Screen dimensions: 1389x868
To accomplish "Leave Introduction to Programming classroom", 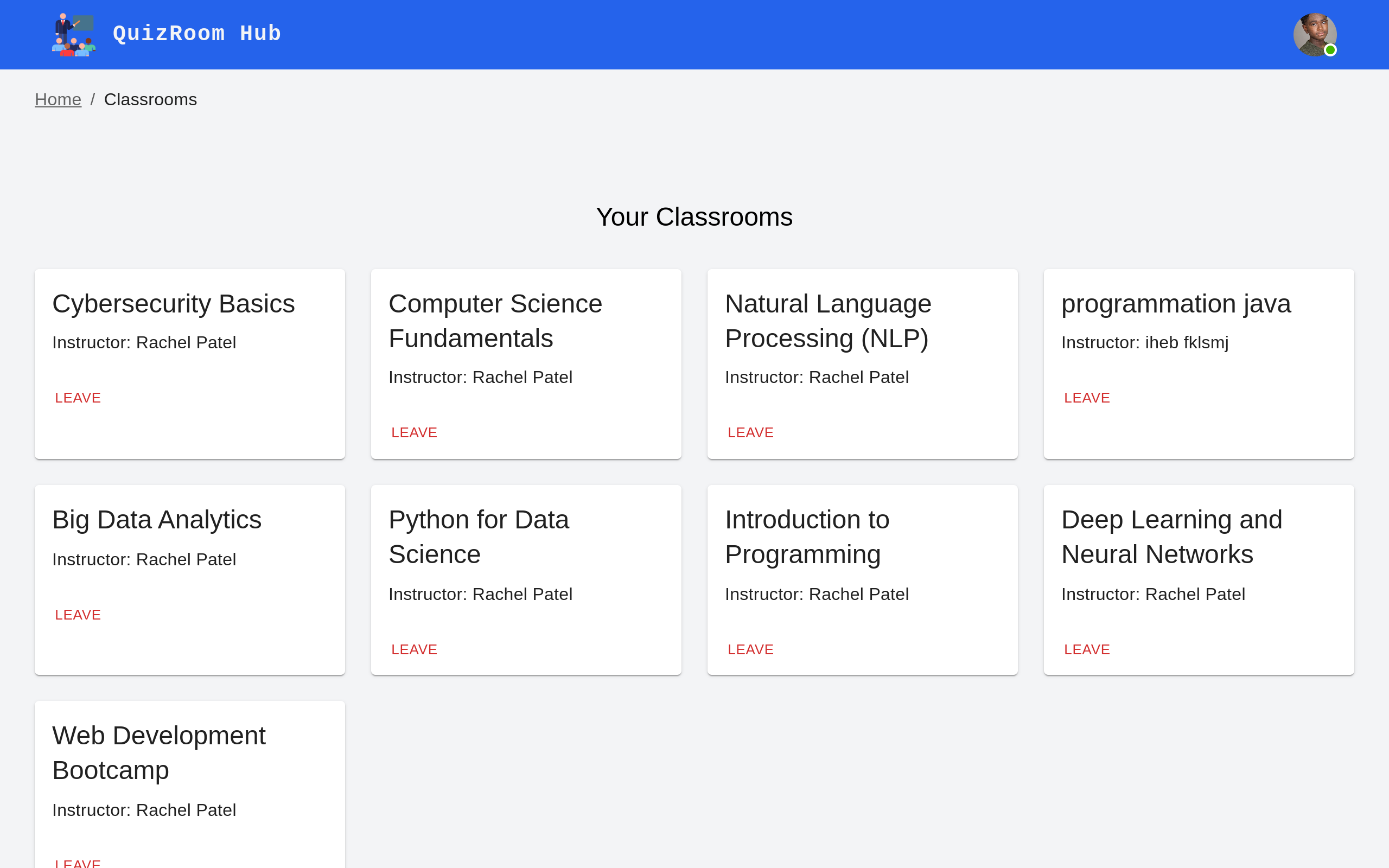I will click(x=750, y=649).
